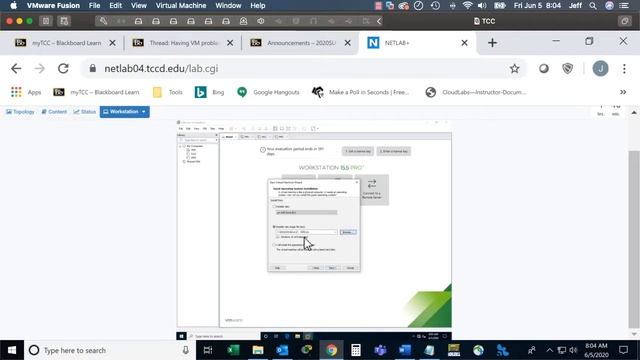Viewport: 640px width, 360px height.
Task: Click Connect to a Remote Server tile
Action: [372, 190]
